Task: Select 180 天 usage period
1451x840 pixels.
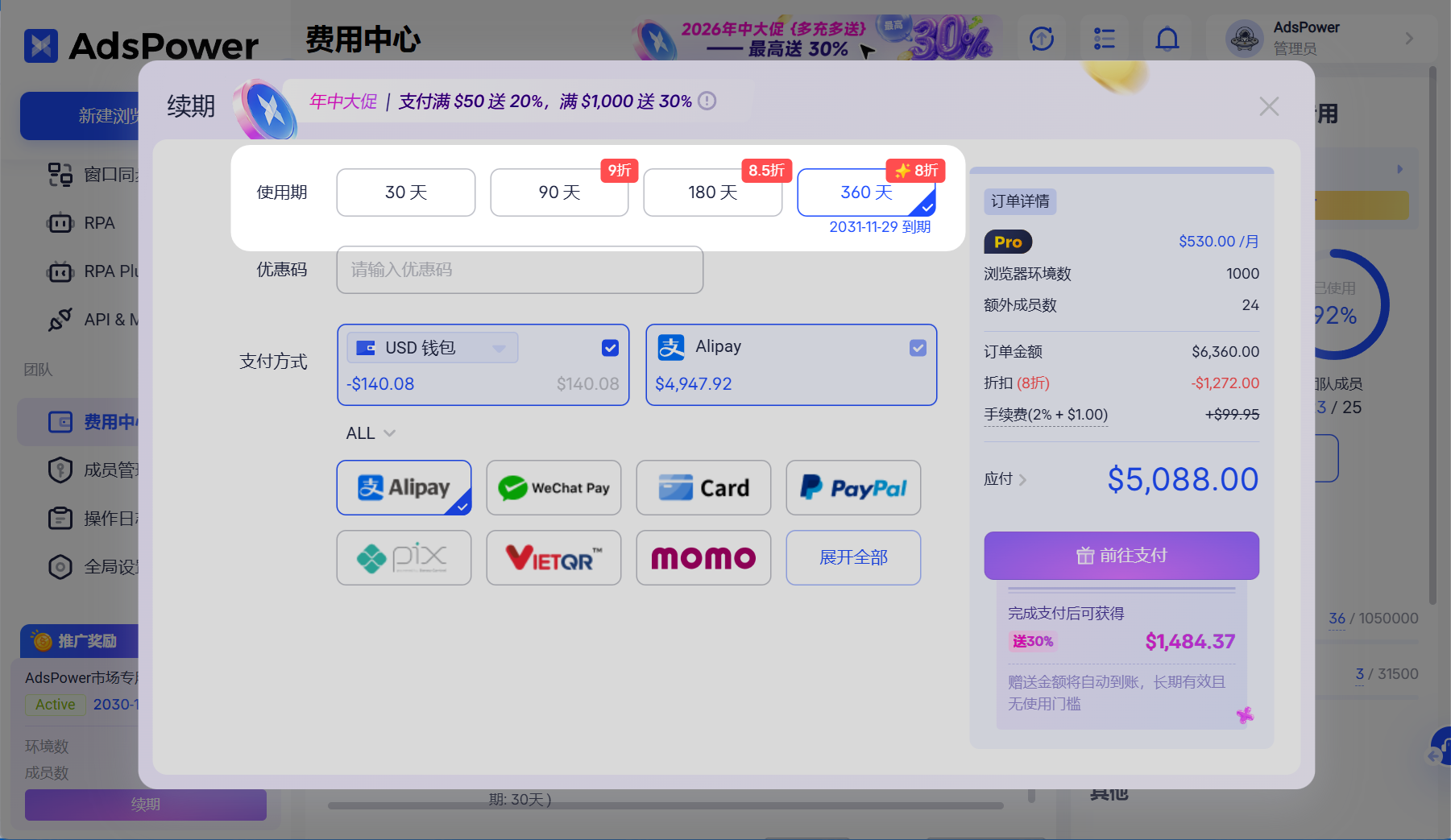Action: coord(713,192)
